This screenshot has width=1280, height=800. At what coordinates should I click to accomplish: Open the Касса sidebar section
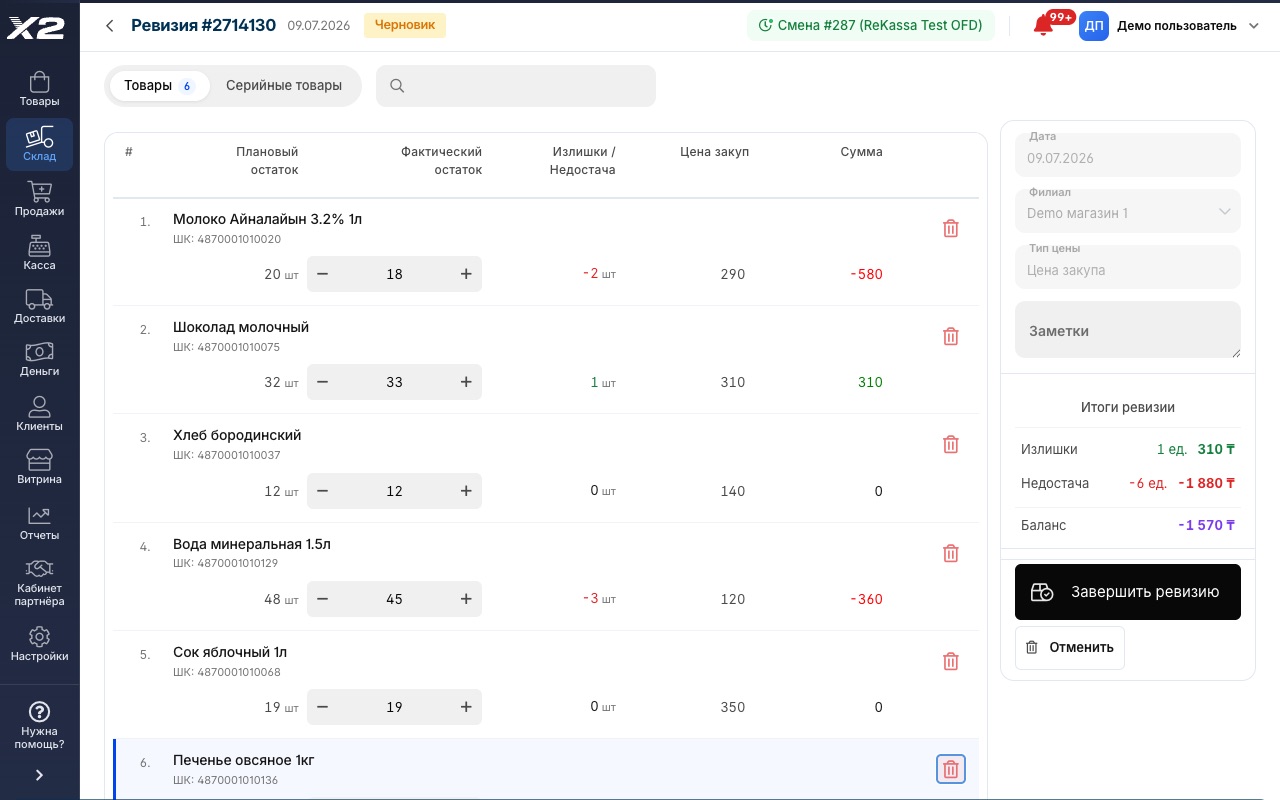[39, 253]
